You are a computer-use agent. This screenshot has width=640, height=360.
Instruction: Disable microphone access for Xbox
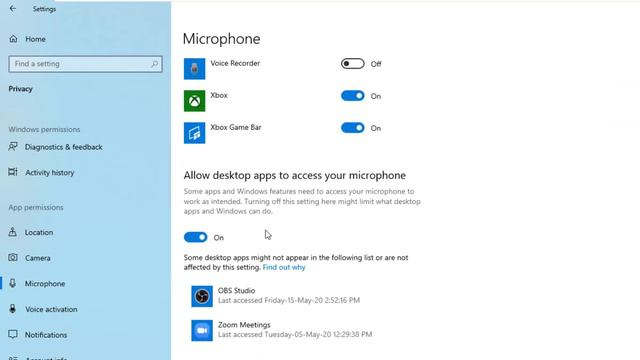point(353,96)
